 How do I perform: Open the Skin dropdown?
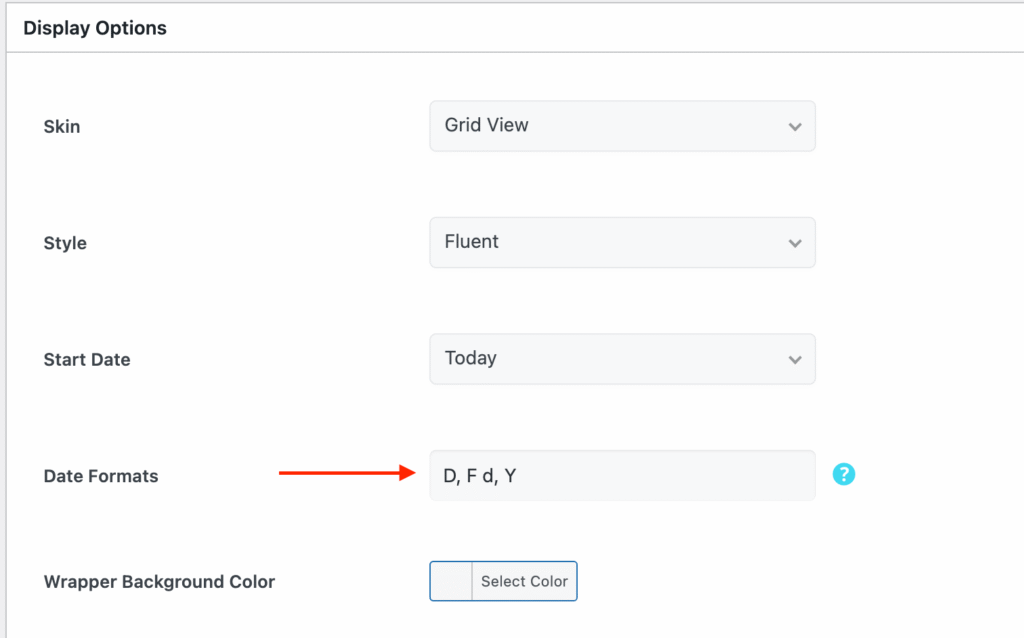coord(622,126)
